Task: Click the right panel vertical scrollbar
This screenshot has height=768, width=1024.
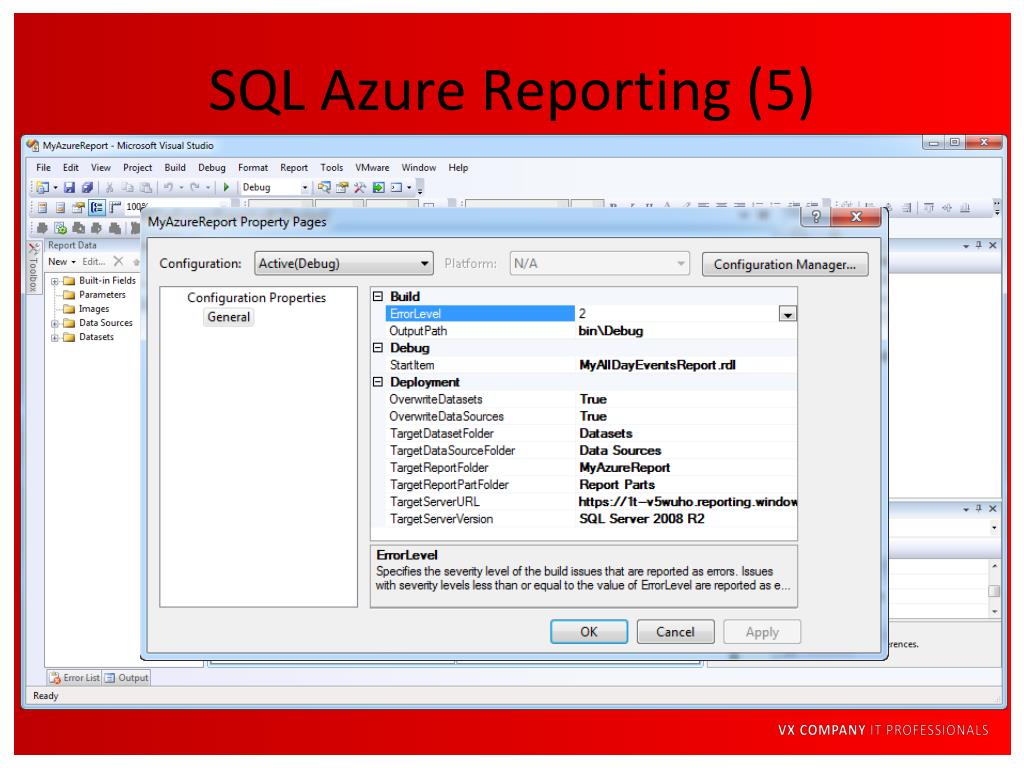Action: [995, 588]
